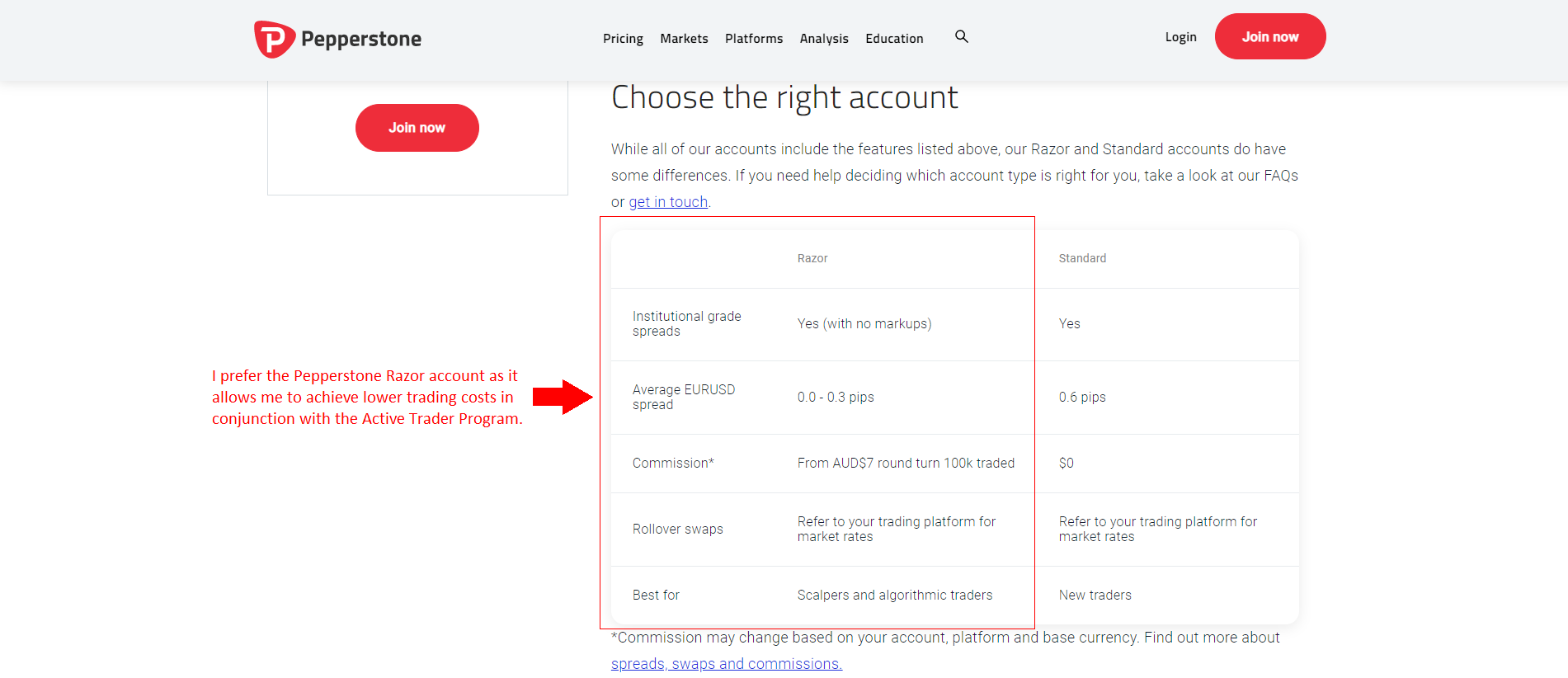Select the Razor column header
This screenshot has width=1568, height=678.
pos(812,258)
